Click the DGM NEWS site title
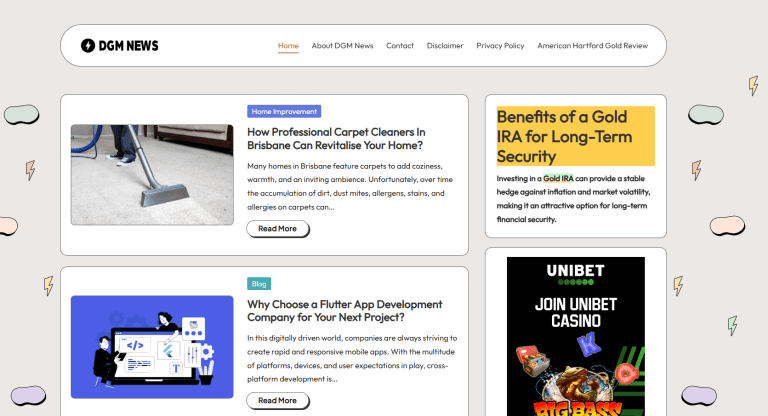 click(128, 46)
